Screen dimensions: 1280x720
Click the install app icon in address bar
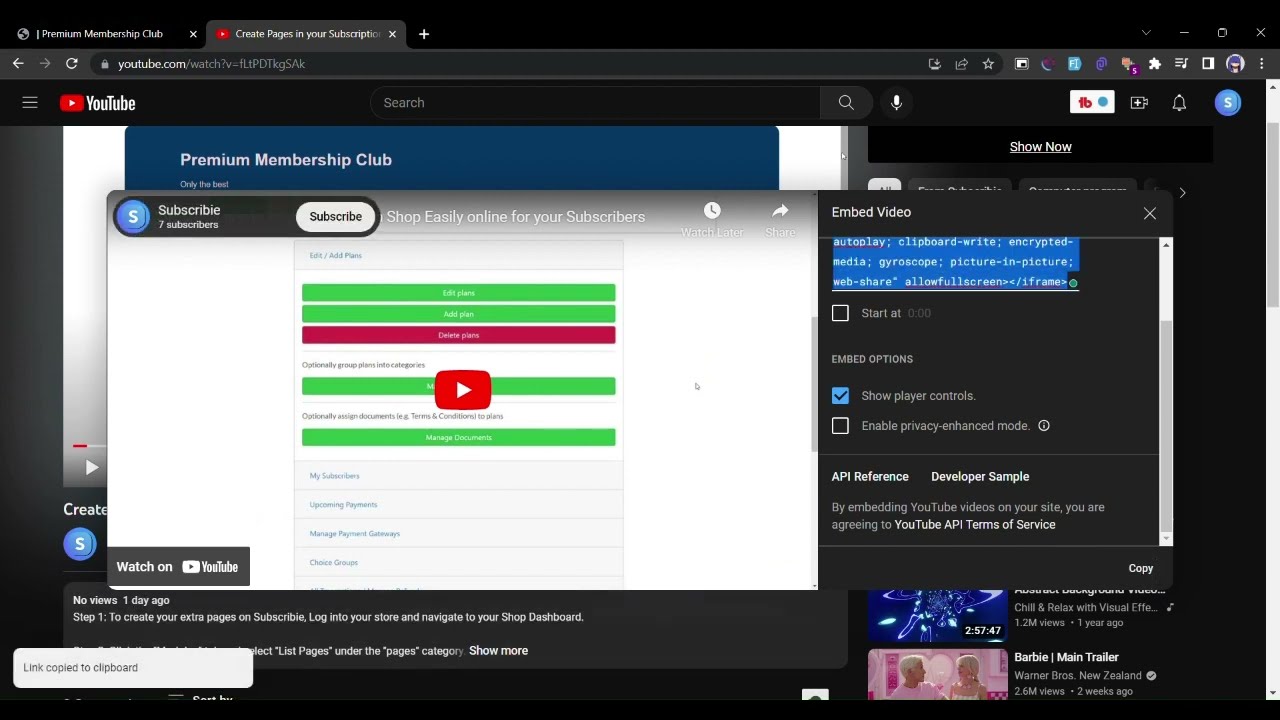(934, 64)
